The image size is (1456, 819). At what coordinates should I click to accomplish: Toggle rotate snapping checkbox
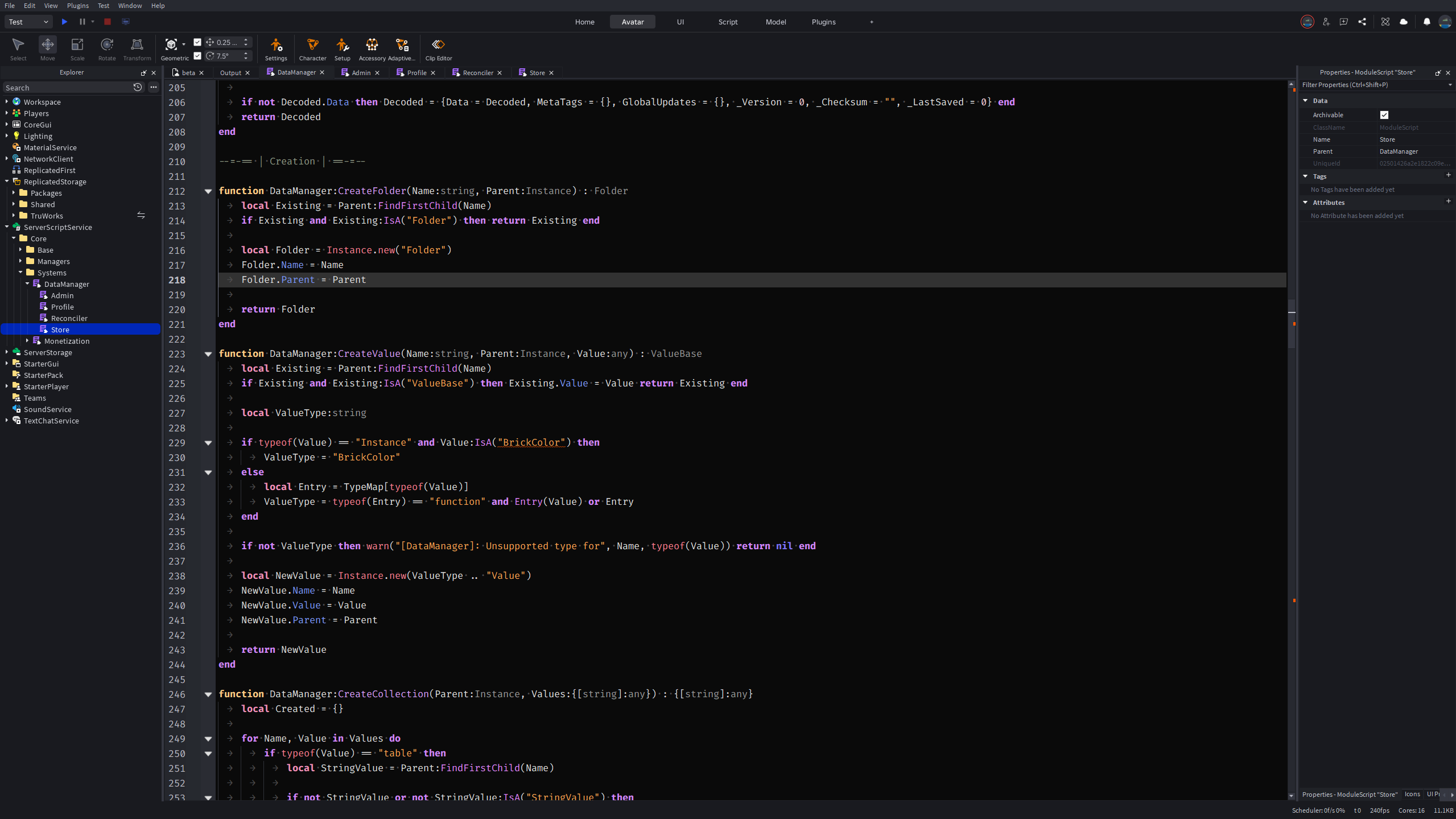click(197, 56)
